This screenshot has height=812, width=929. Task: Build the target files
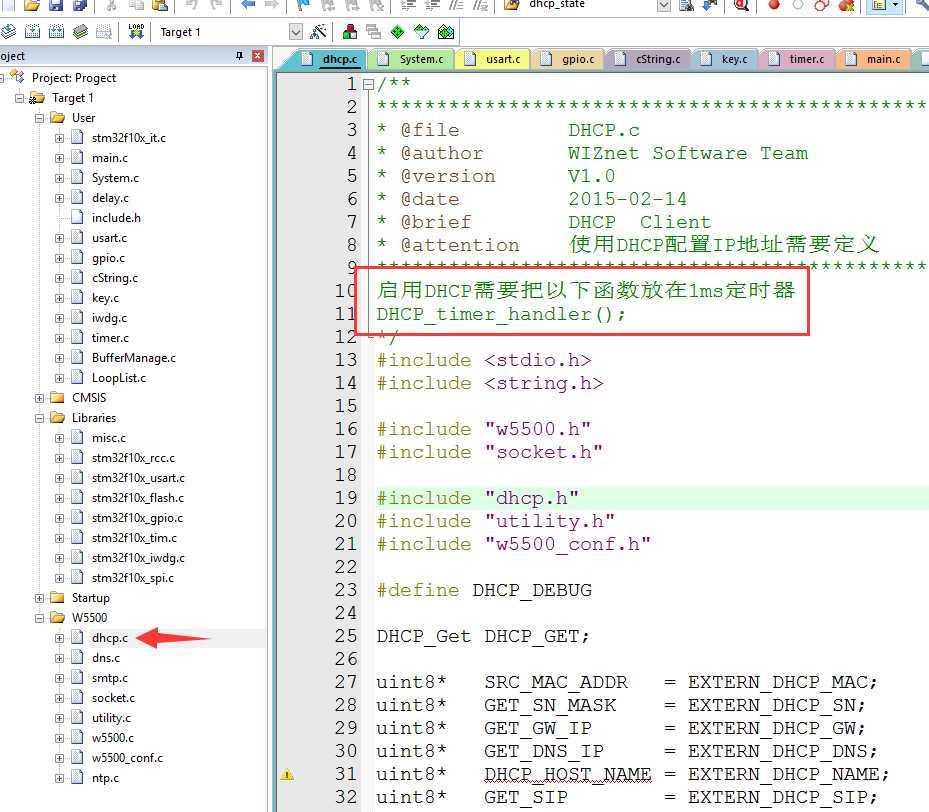pyautogui.click(x=33, y=31)
